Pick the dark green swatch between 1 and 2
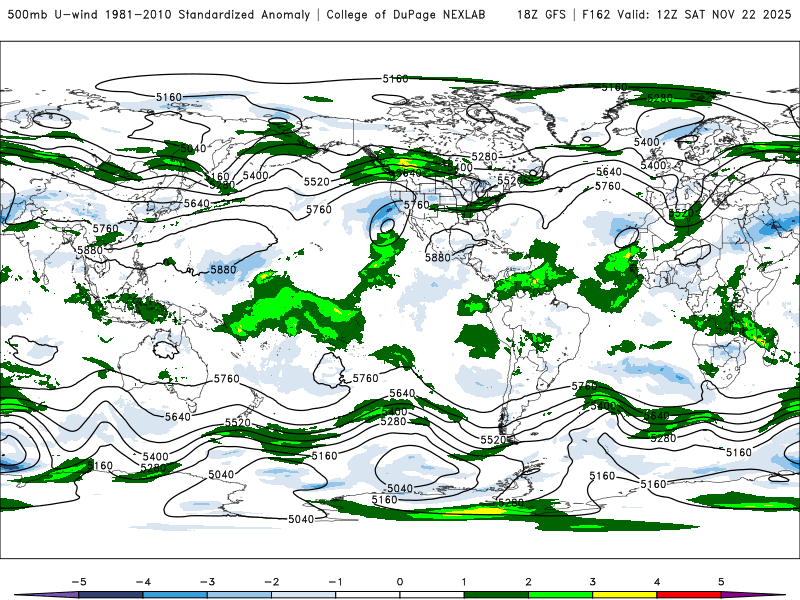The height and width of the screenshot is (600, 800). [496, 595]
